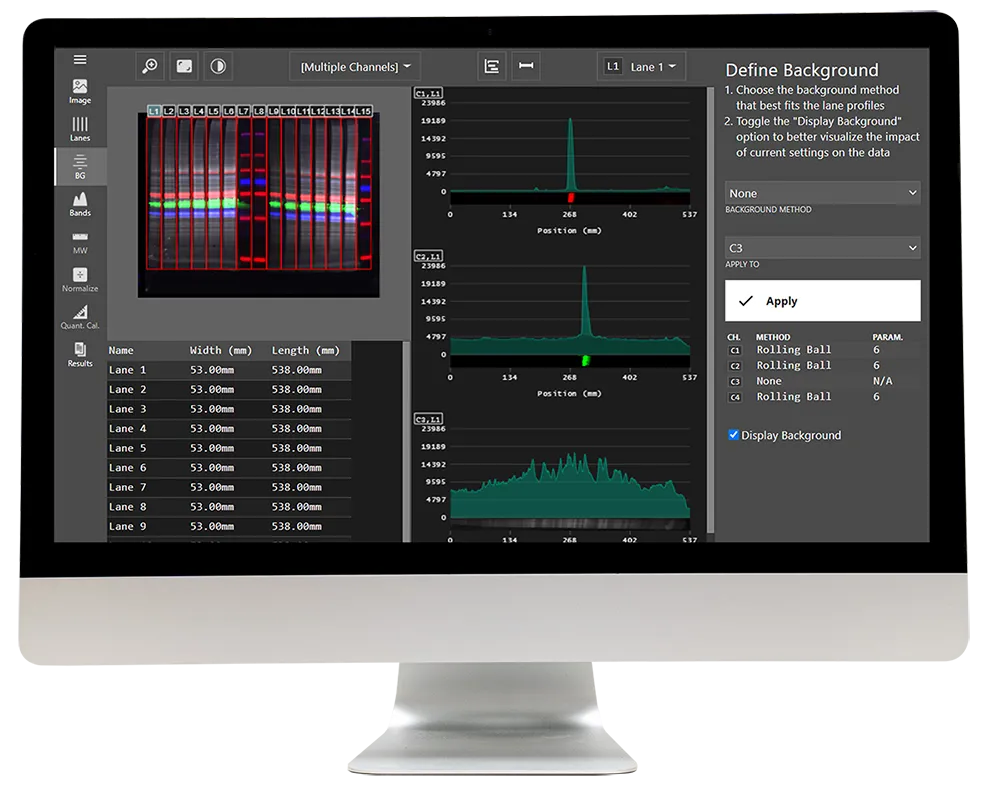The width and height of the screenshot is (1000, 787).
Task: Open the Normalize panel
Action: tap(79, 282)
